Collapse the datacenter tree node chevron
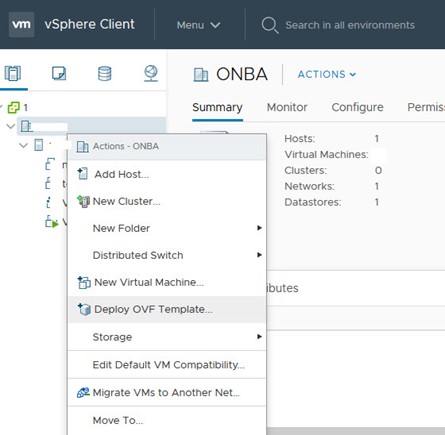 tap(11, 126)
